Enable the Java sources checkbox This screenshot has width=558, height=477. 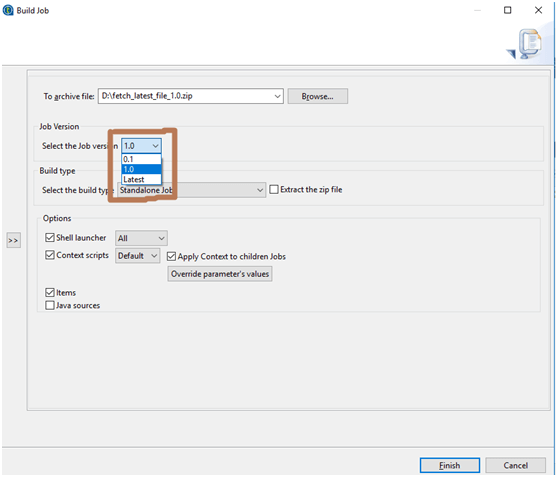point(50,305)
